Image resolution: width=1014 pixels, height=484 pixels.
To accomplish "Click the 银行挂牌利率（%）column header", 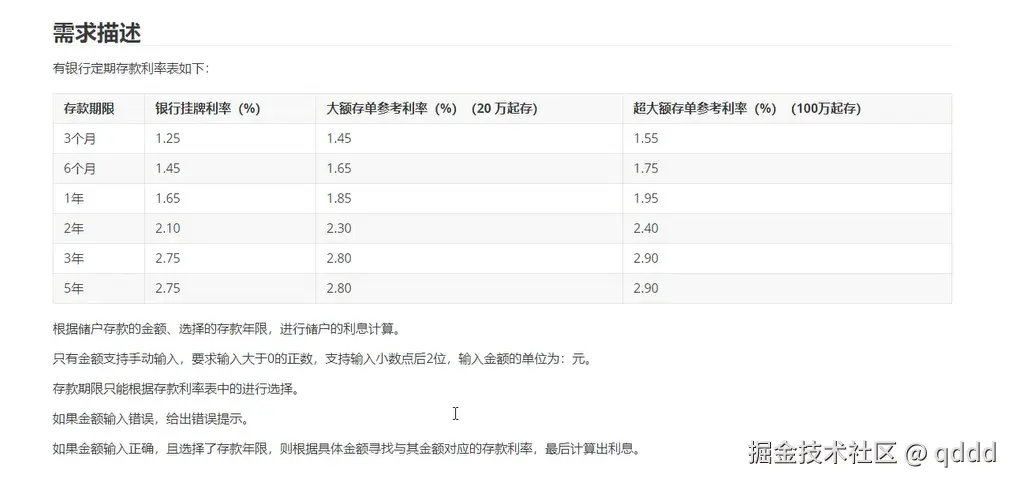I will (x=208, y=109).
